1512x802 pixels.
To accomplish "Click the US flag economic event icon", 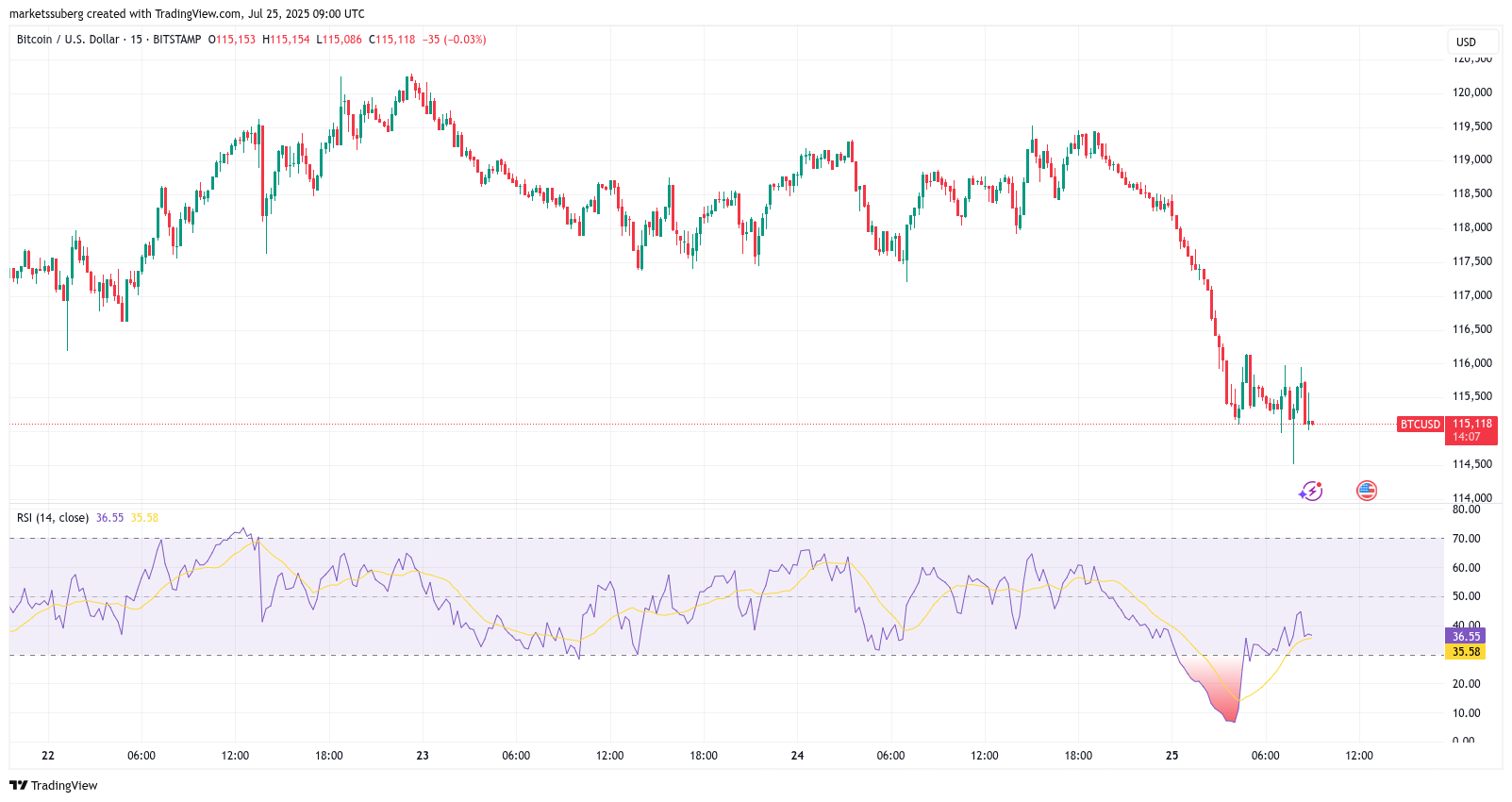I will click(x=1366, y=491).
